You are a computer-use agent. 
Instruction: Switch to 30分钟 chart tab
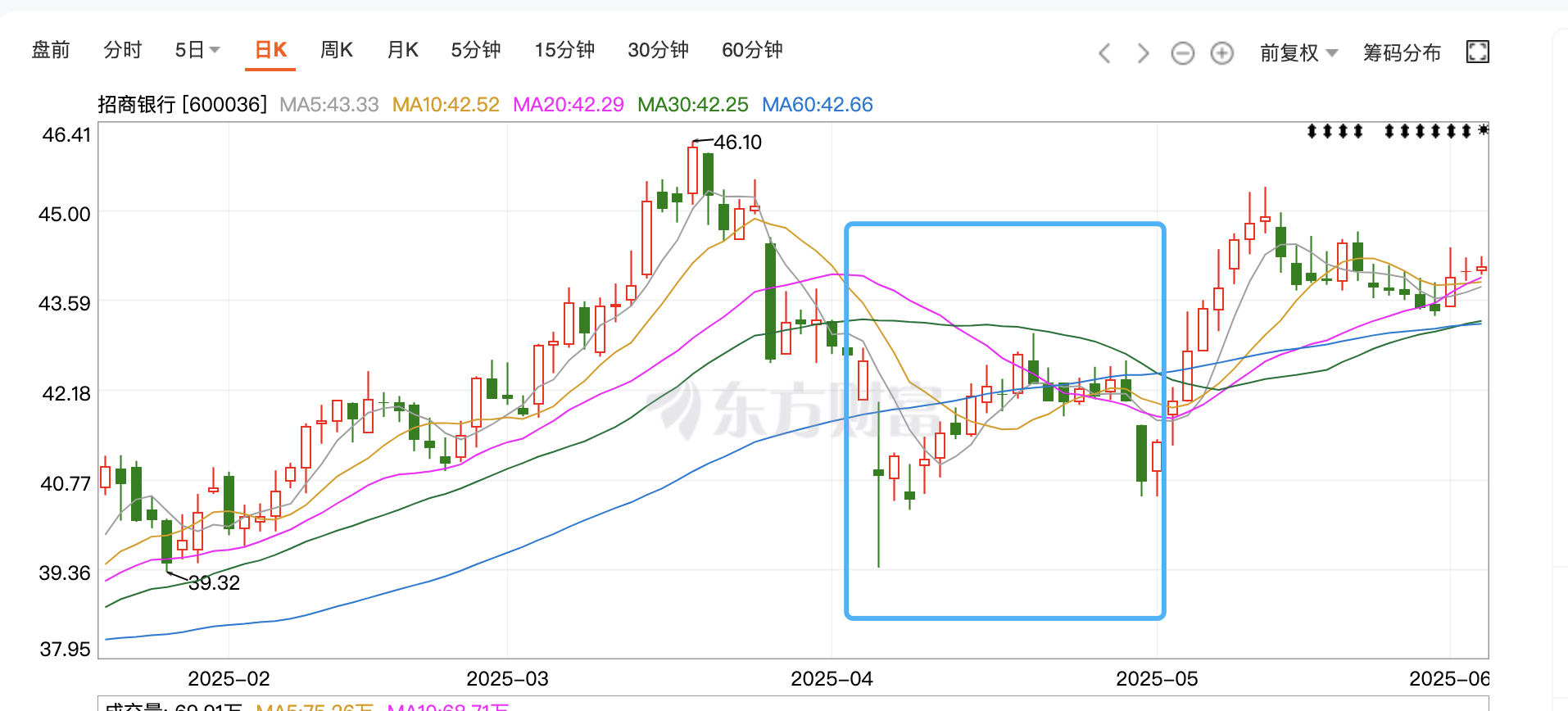click(x=658, y=50)
